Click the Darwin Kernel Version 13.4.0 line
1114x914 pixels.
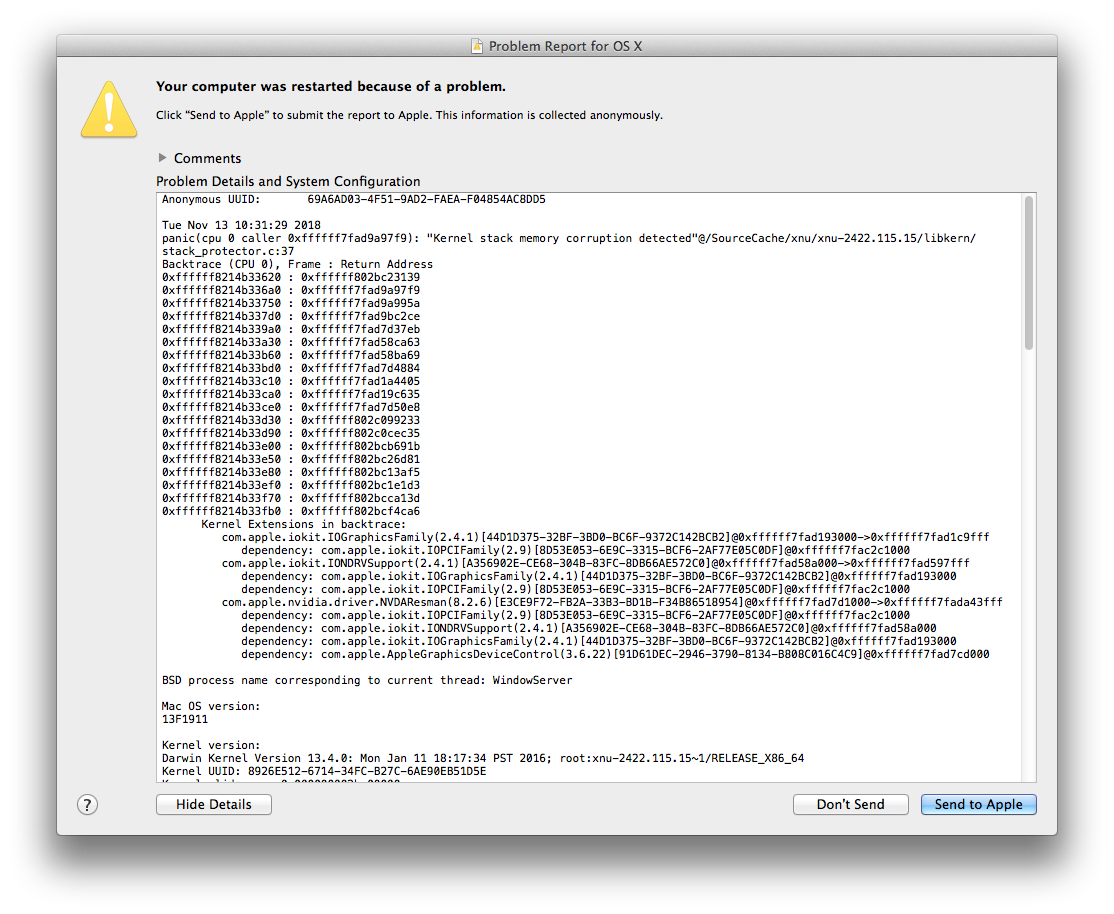click(483, 758)
